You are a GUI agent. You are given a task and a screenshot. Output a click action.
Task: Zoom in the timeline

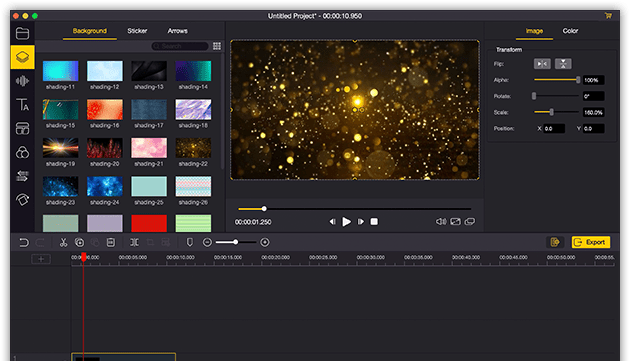click(x=265, y=242)
